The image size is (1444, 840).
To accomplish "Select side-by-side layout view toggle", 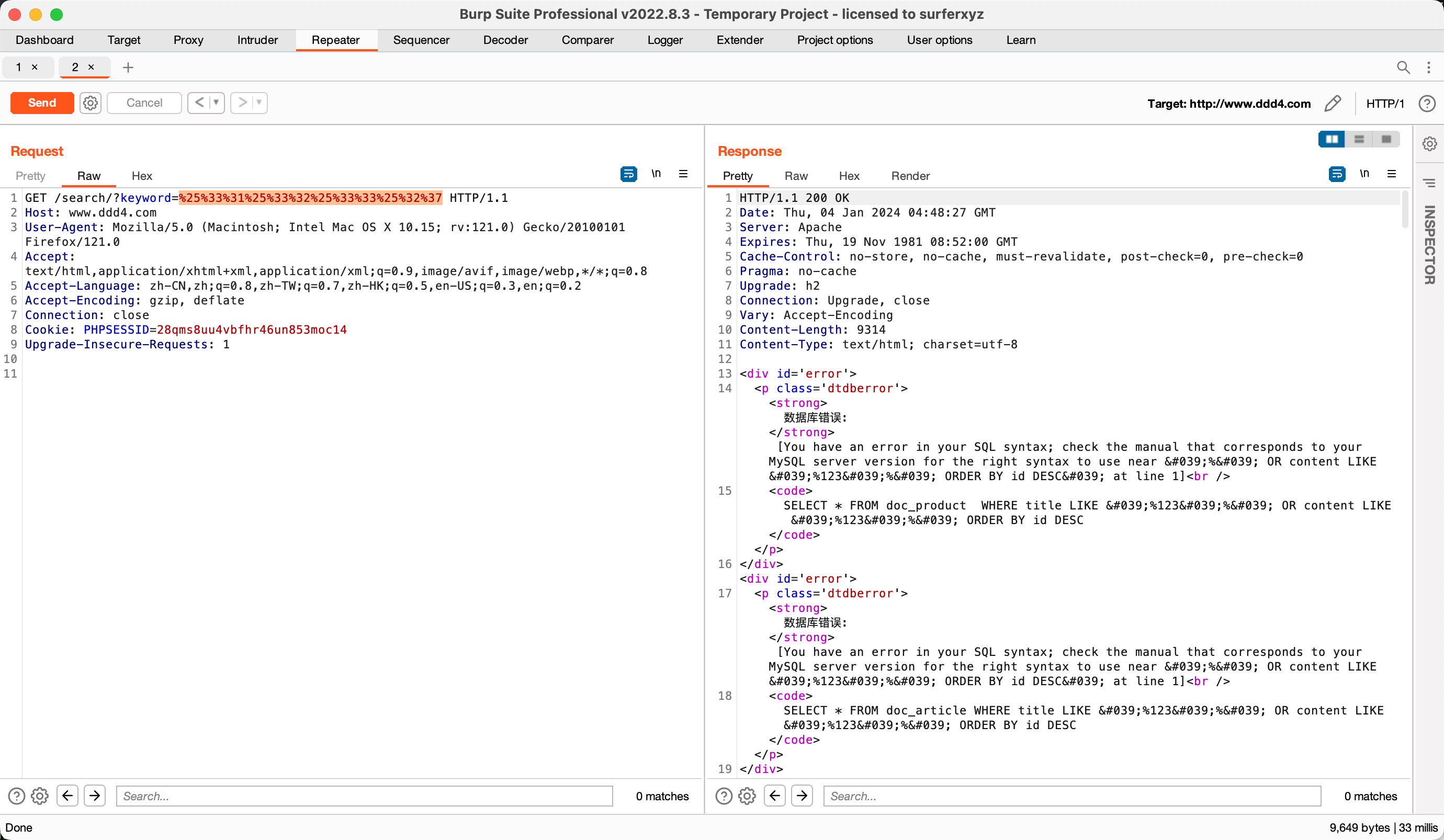I will tap(1331, 139).
